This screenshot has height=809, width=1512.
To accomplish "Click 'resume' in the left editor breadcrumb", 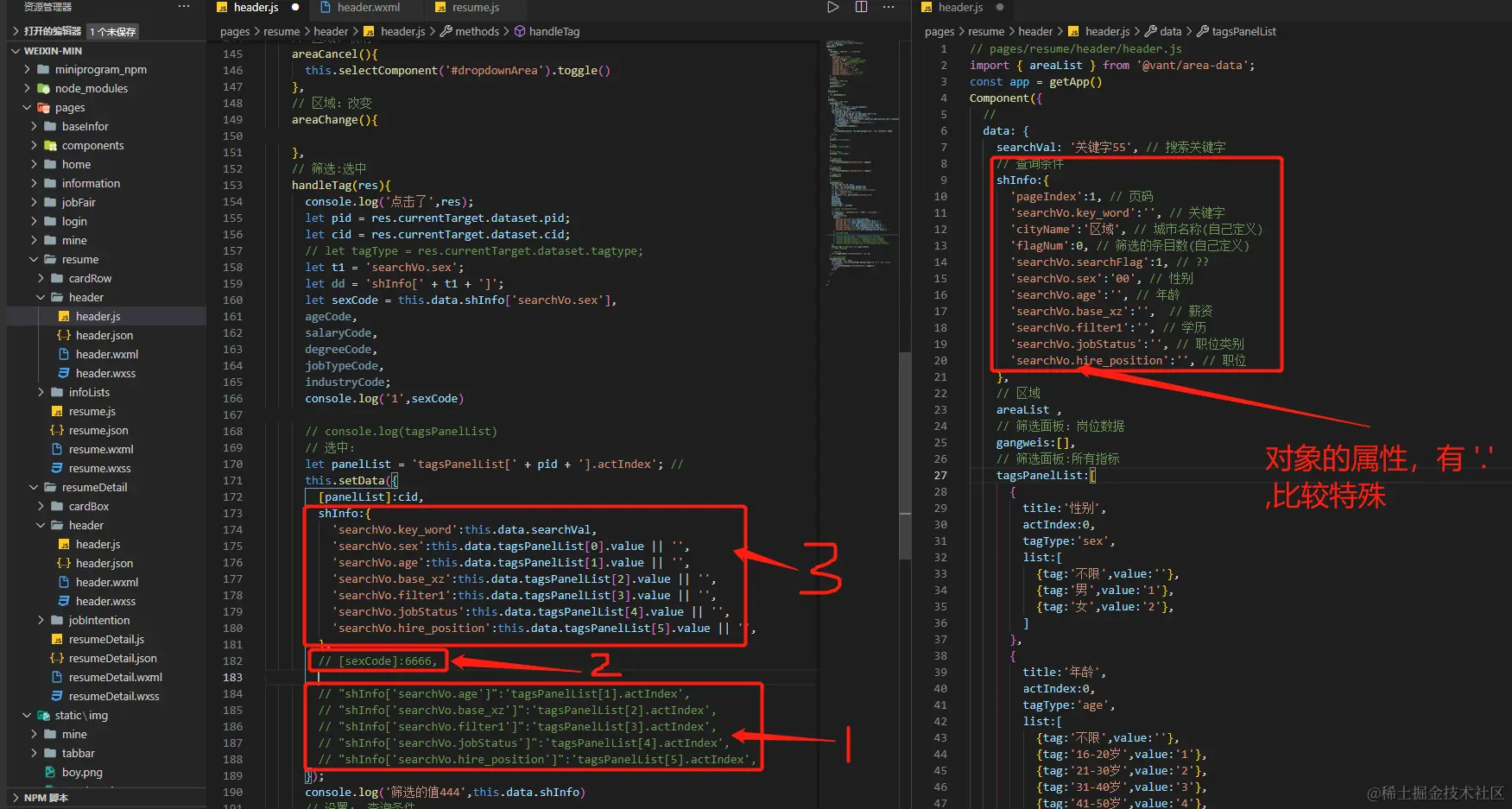I will pyautogui.click(x=282, y=32).
